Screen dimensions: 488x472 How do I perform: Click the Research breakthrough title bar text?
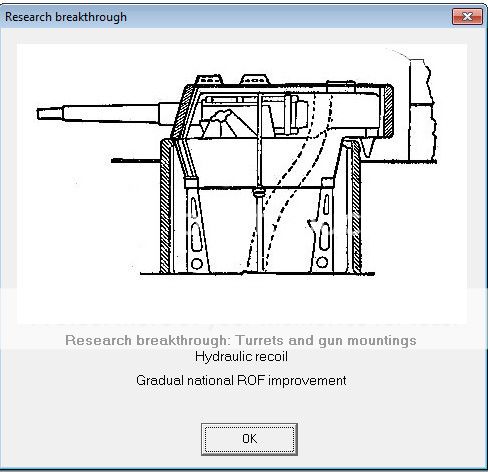click(x=66, y=17)
